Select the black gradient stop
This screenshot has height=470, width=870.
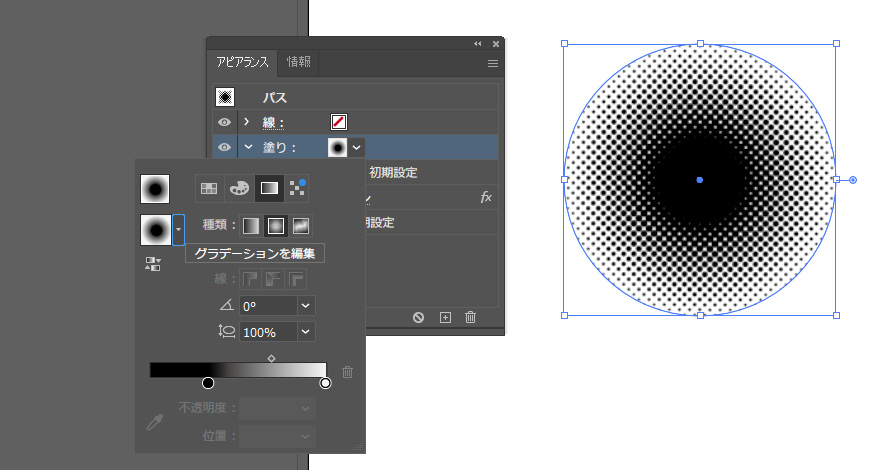pos(208,383)
